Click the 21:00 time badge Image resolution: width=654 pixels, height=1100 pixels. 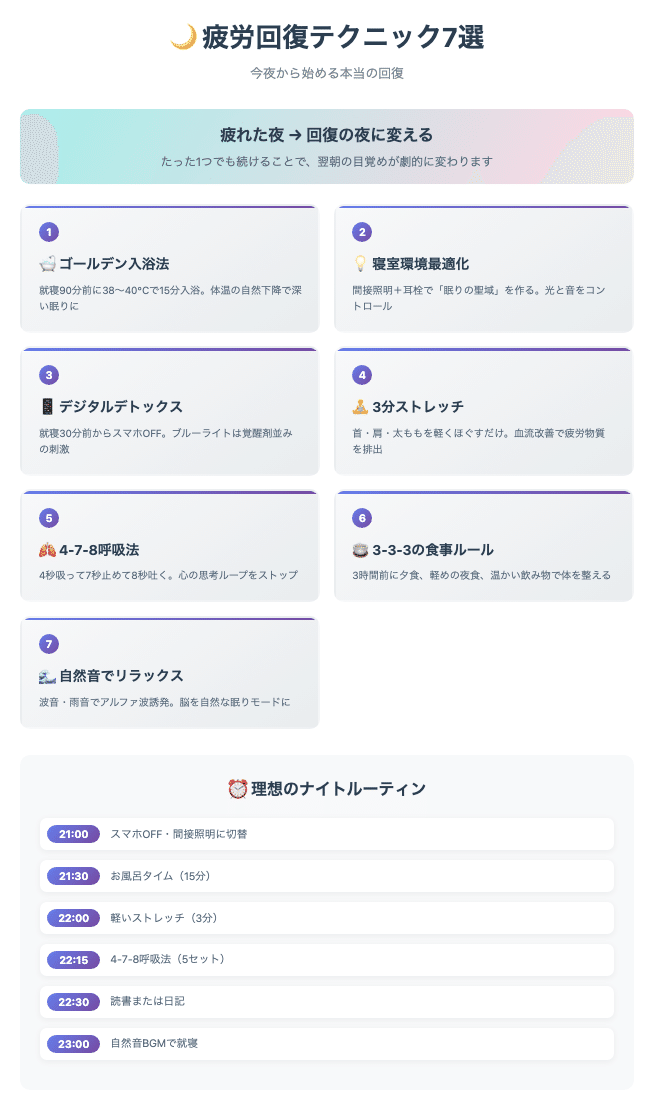[74, 834]
